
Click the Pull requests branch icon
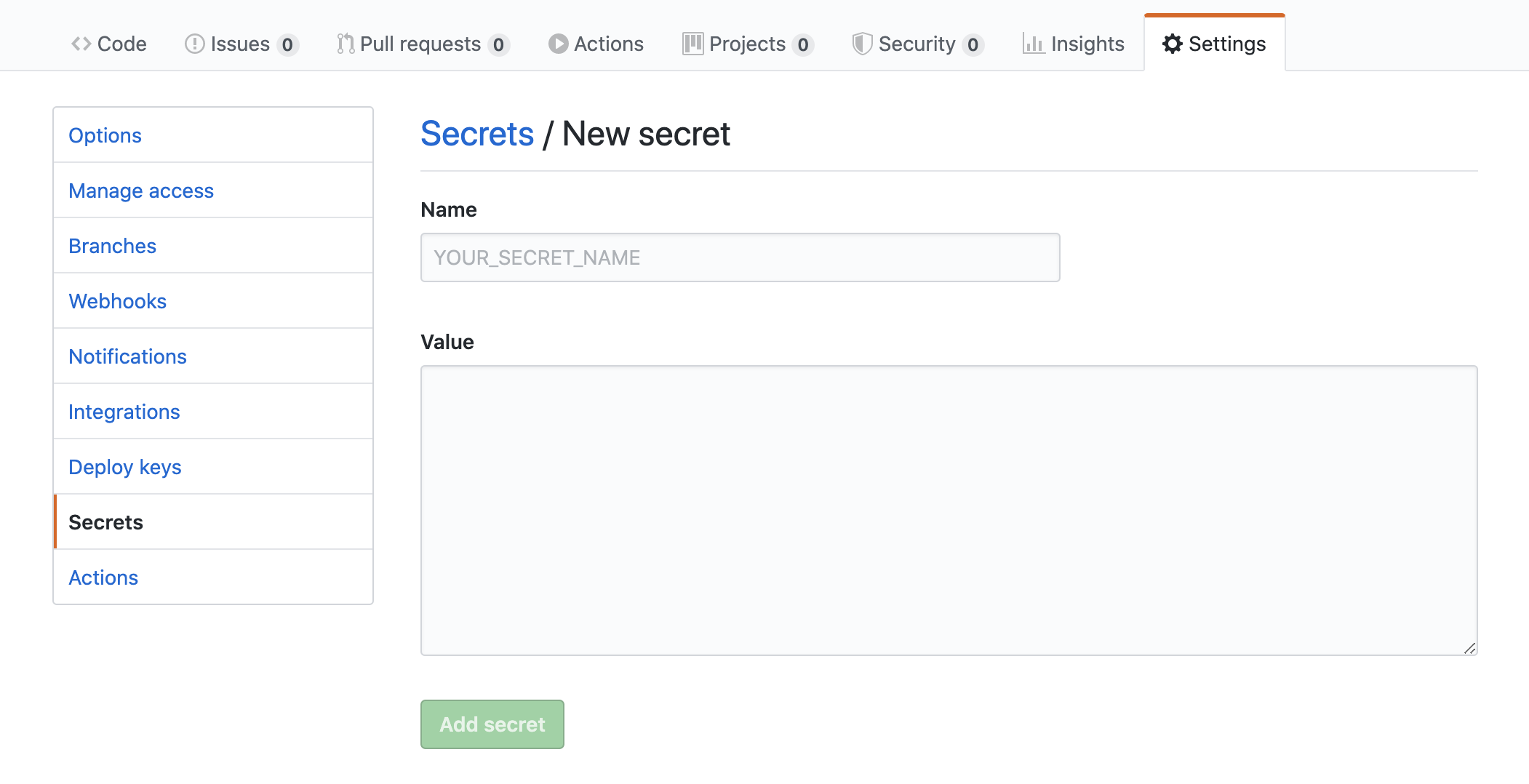click(x=345, y=44)
